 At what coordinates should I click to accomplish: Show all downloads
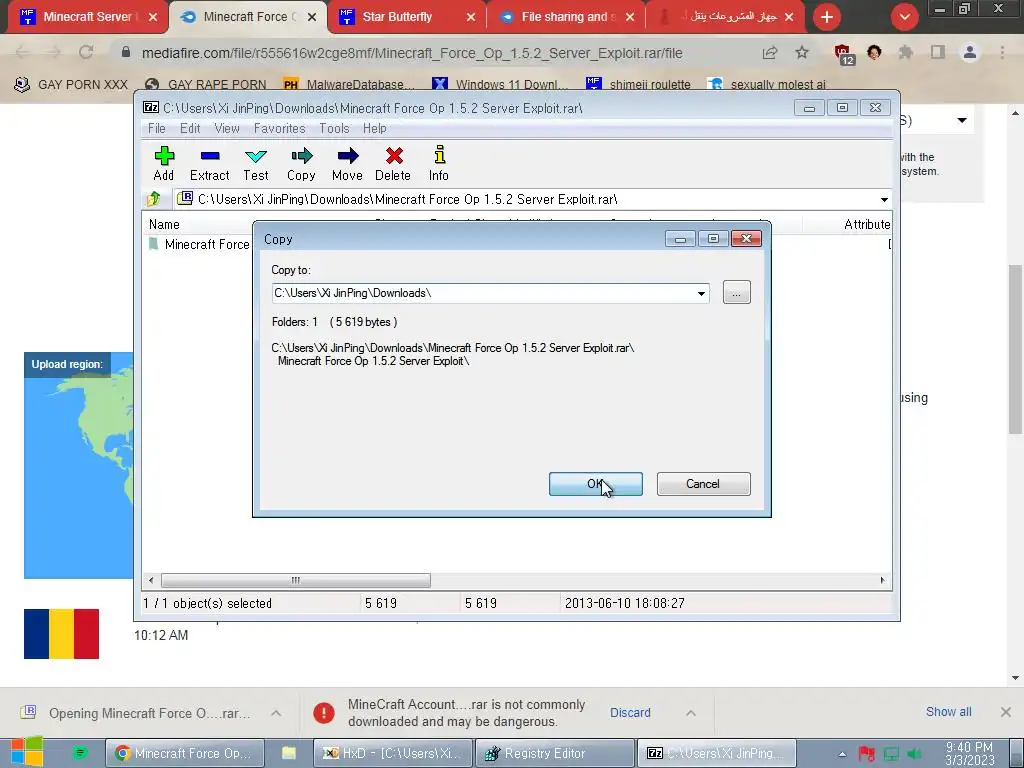tap(948, 712)
